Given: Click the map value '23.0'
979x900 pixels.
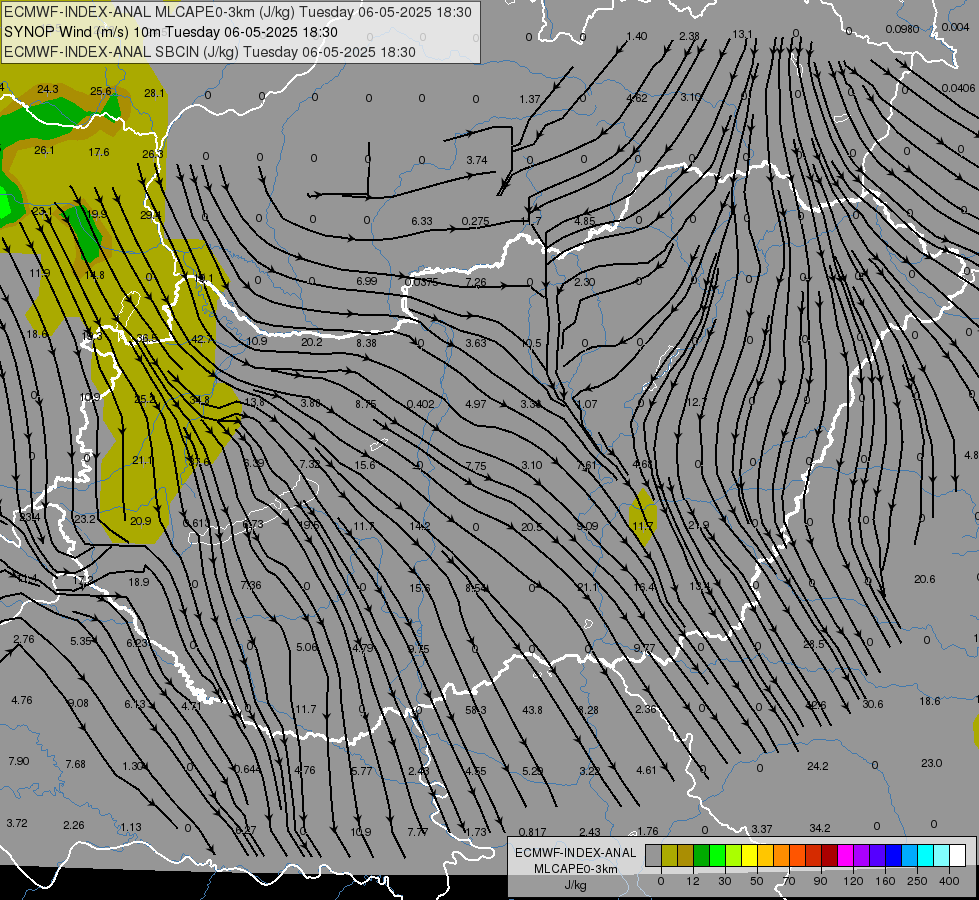Looking at the screenshot, I should point(932,763).
